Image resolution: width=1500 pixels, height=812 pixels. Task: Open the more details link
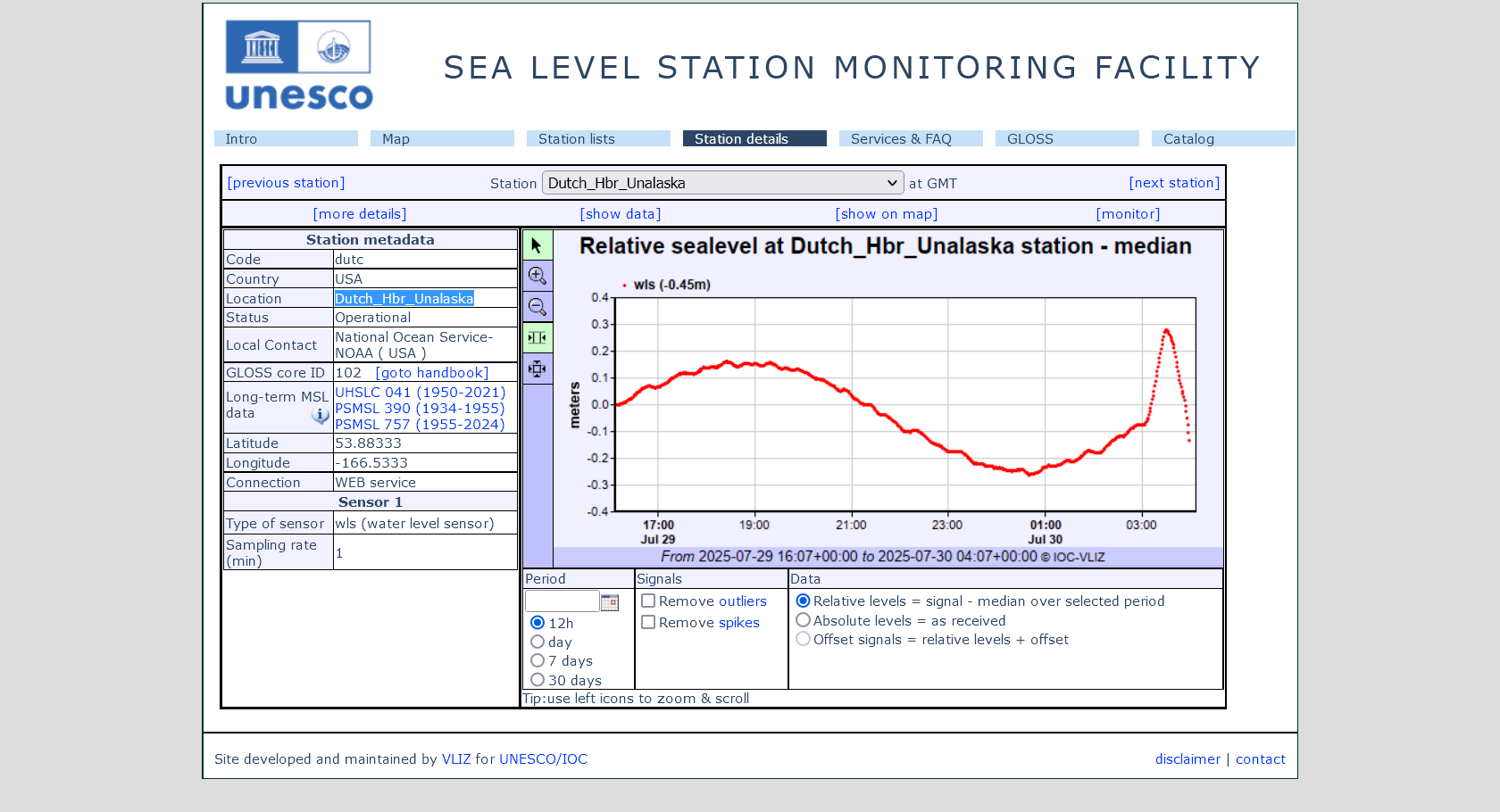pyautogui.click(x=360, y=214)
